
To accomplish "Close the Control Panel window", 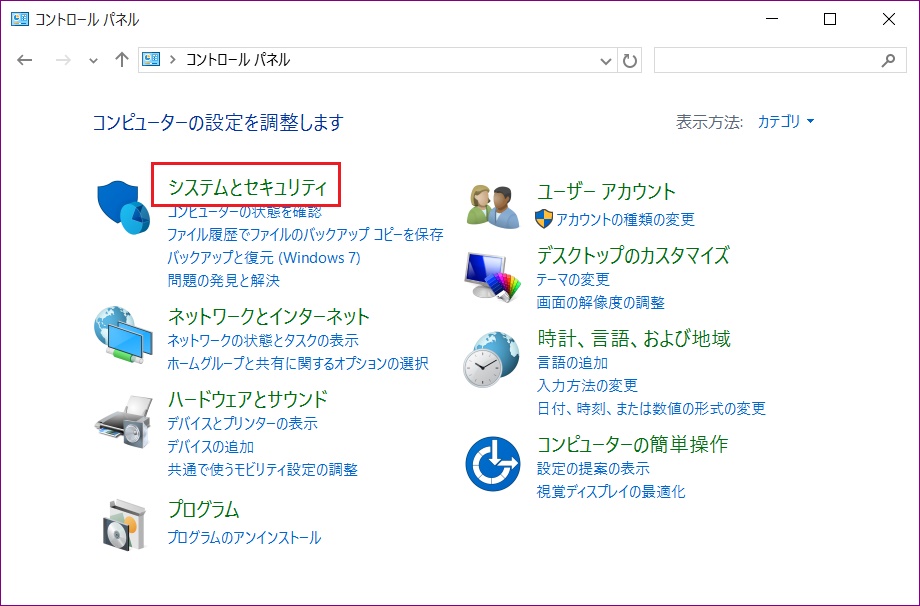I will pyautogui.click(x=888, y=19).
